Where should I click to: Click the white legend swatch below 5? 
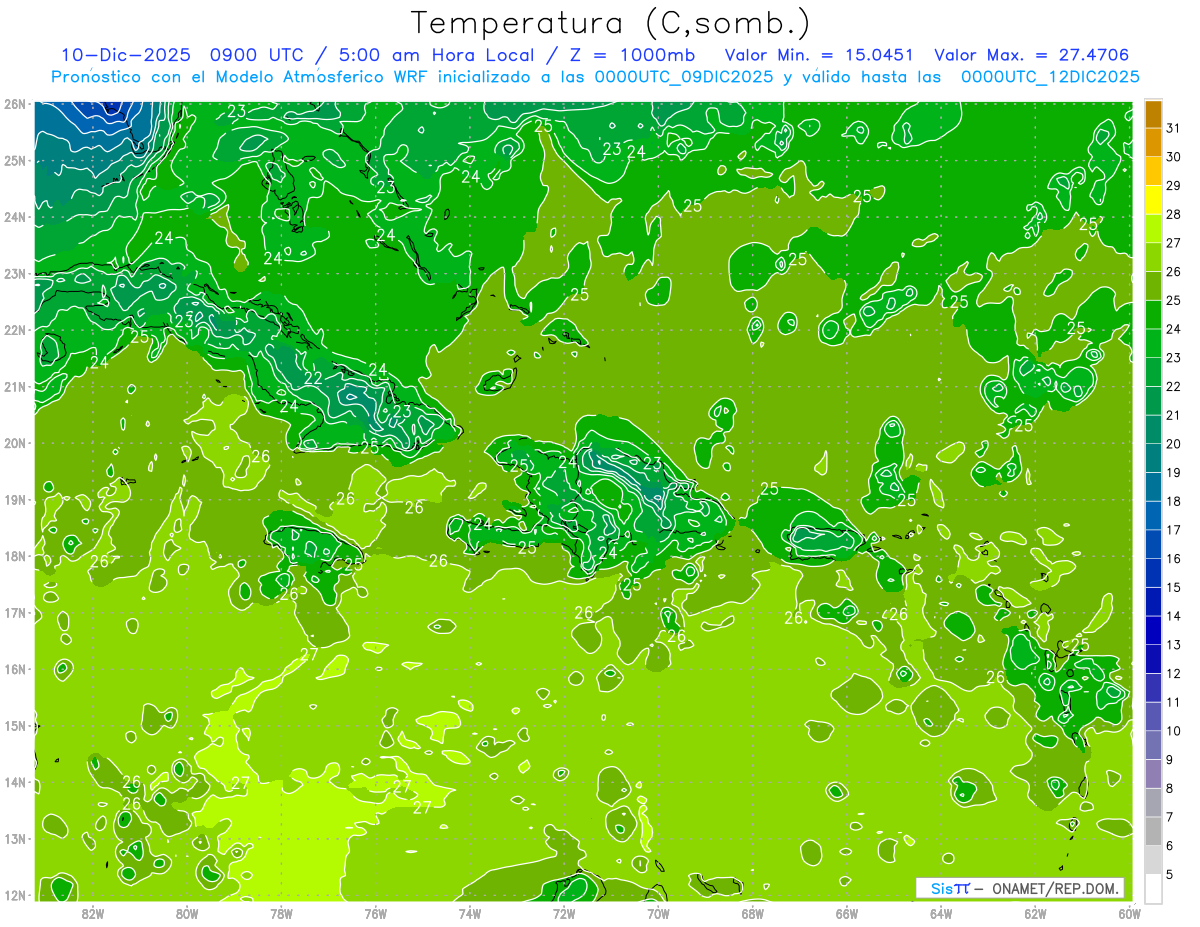click(1153, 888)
